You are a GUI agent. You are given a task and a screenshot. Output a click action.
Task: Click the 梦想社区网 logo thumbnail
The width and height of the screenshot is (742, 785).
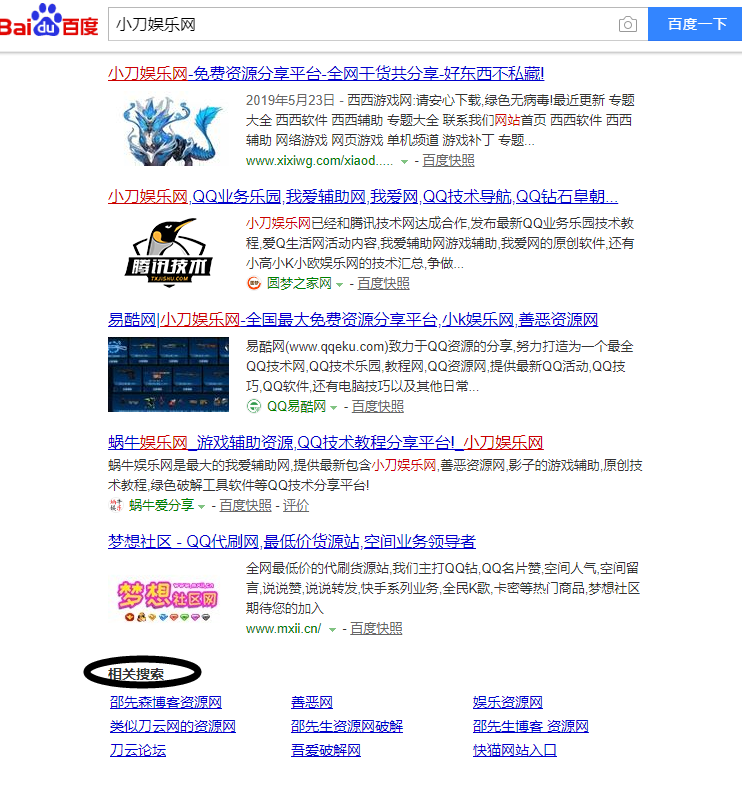[x=168, y=600]
